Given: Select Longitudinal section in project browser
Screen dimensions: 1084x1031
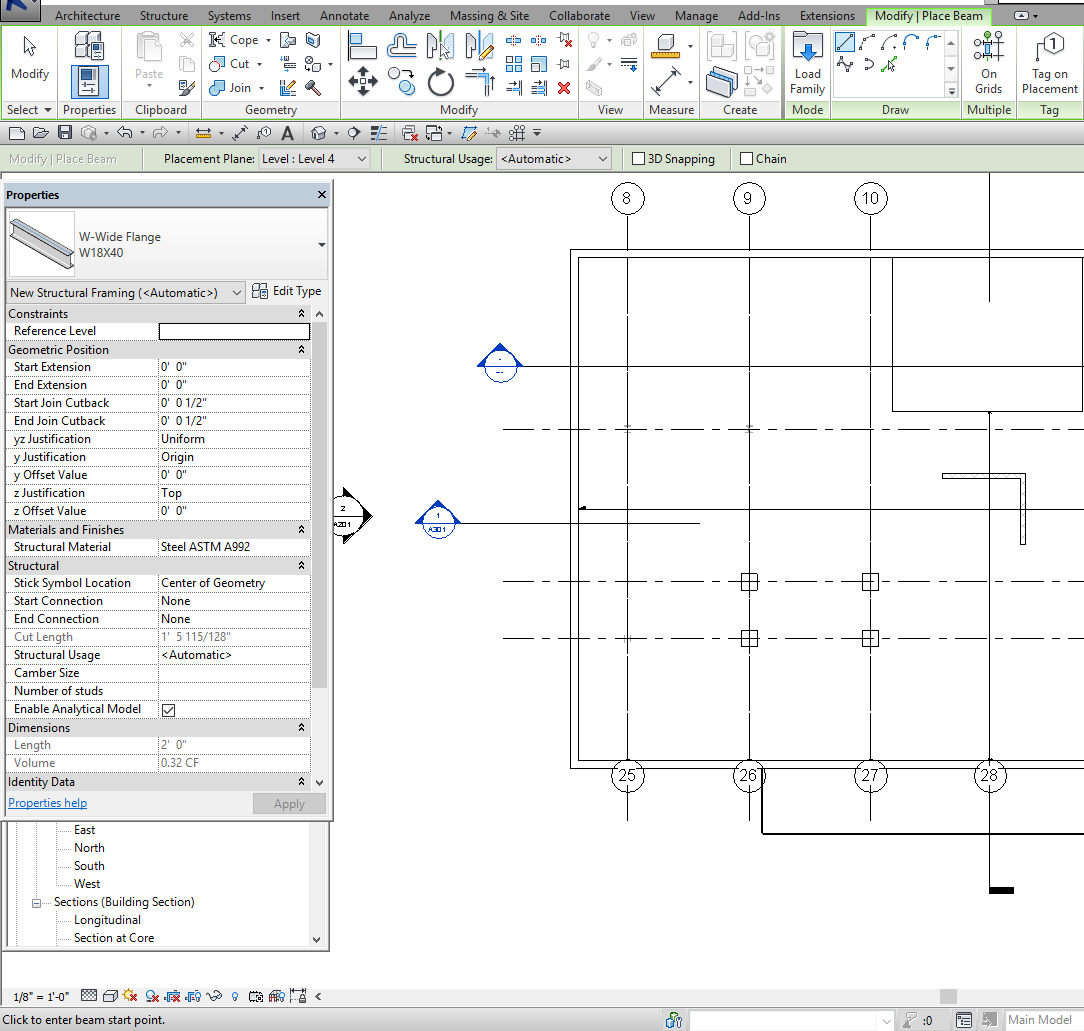Looking at the screenshot, I should click(x=107, y=919).
